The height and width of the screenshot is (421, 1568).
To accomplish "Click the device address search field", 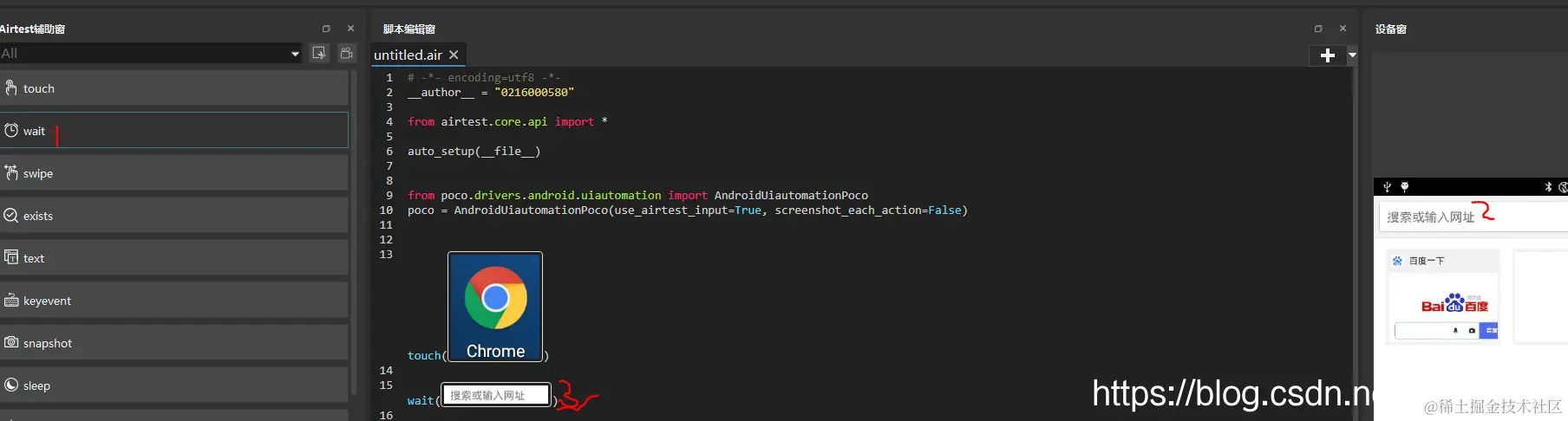I will (1473, 217).
